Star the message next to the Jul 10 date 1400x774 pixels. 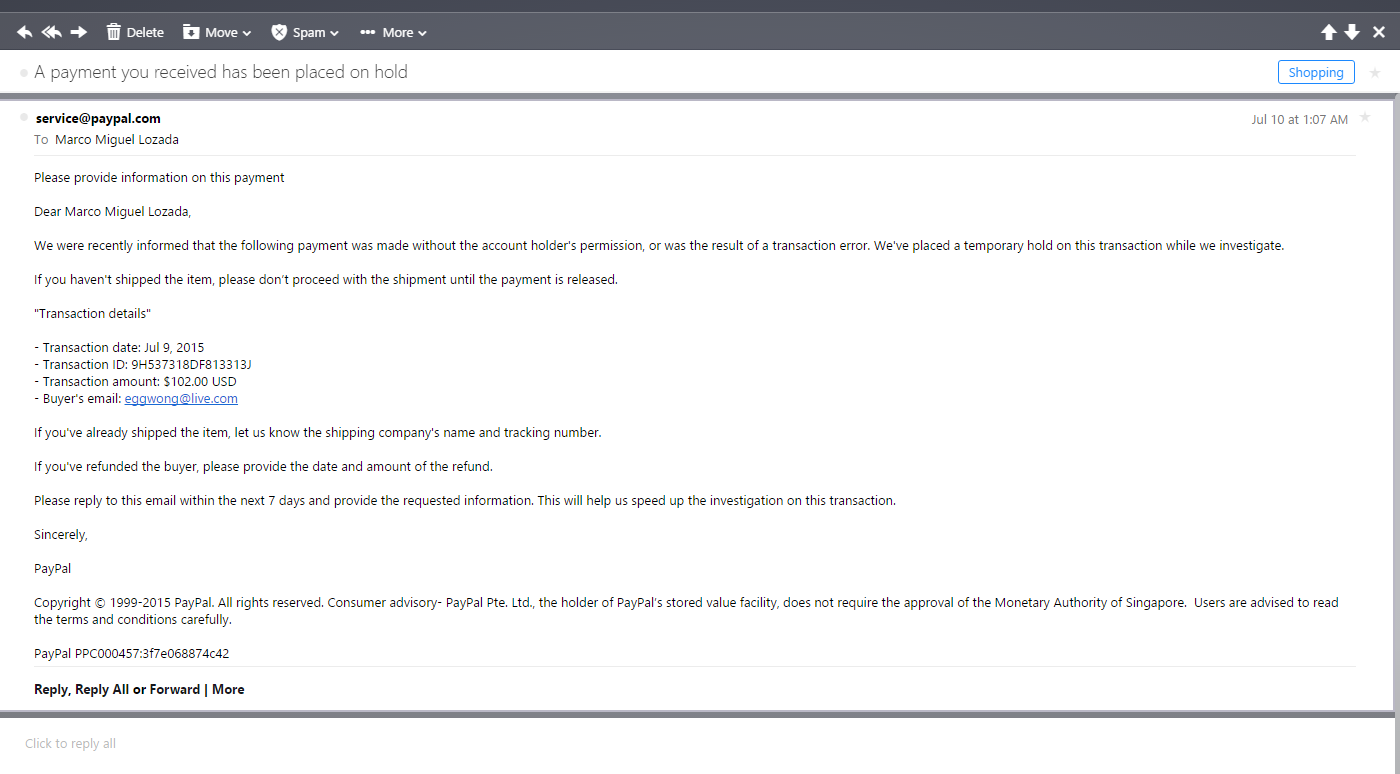coord(1366,119)
